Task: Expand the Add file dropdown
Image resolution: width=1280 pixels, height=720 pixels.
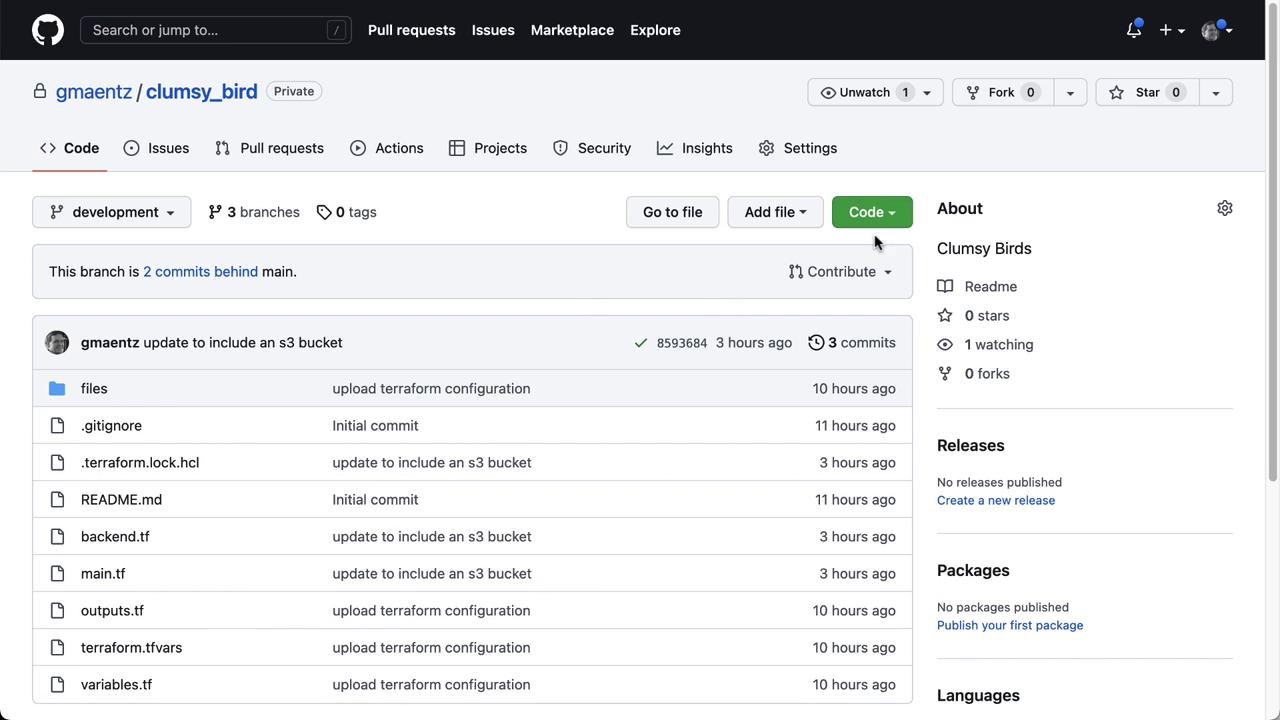Action: 774,212
